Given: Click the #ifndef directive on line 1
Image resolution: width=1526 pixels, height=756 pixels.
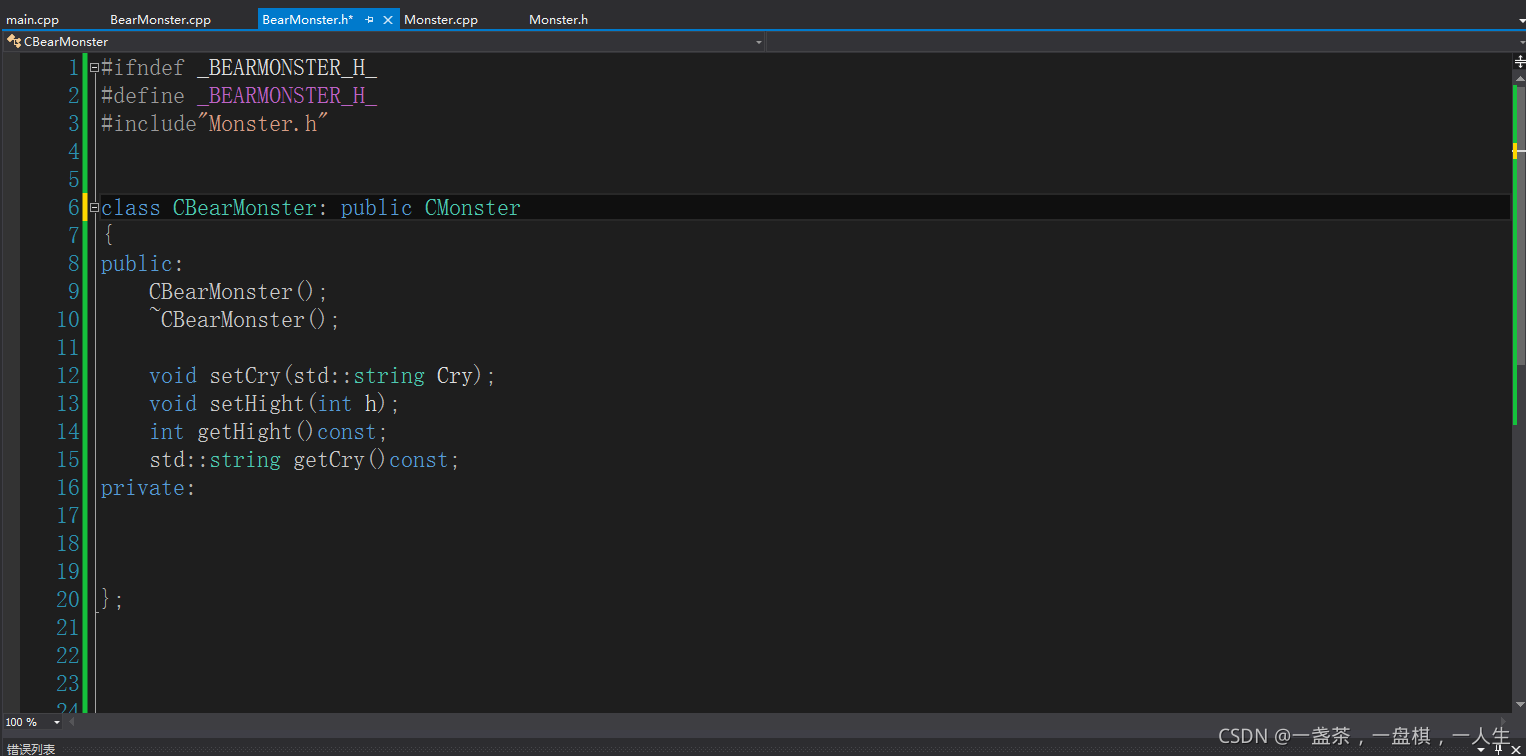Looking at the screenshot, I should (143, 68).
